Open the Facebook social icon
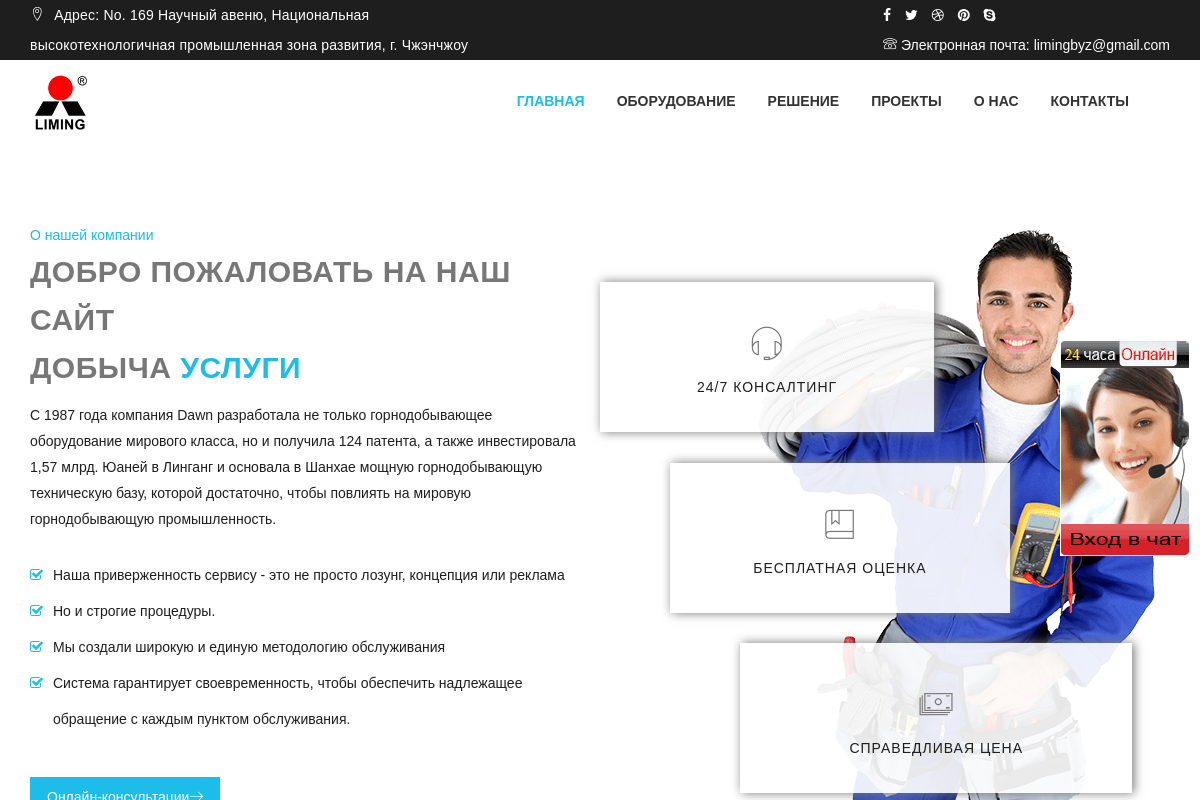1200x800 pixels. (x=886, y=15)
